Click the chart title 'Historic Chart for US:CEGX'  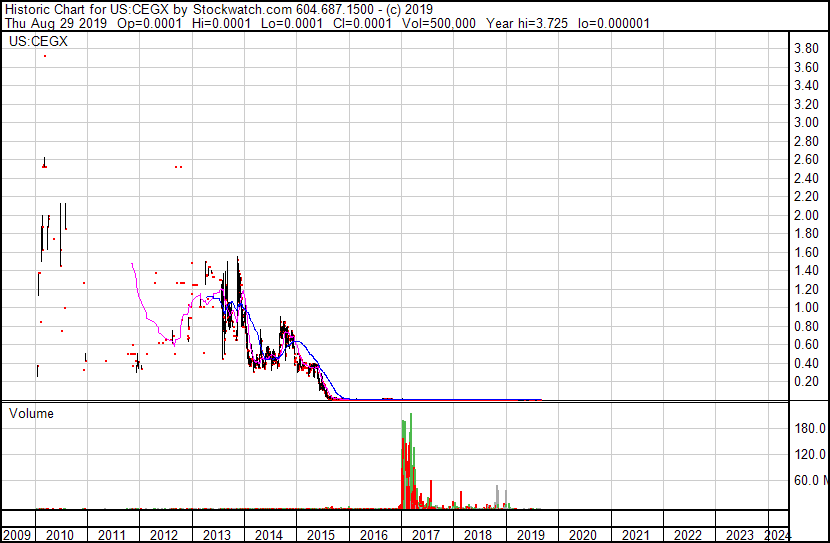[x=87, y=9]
